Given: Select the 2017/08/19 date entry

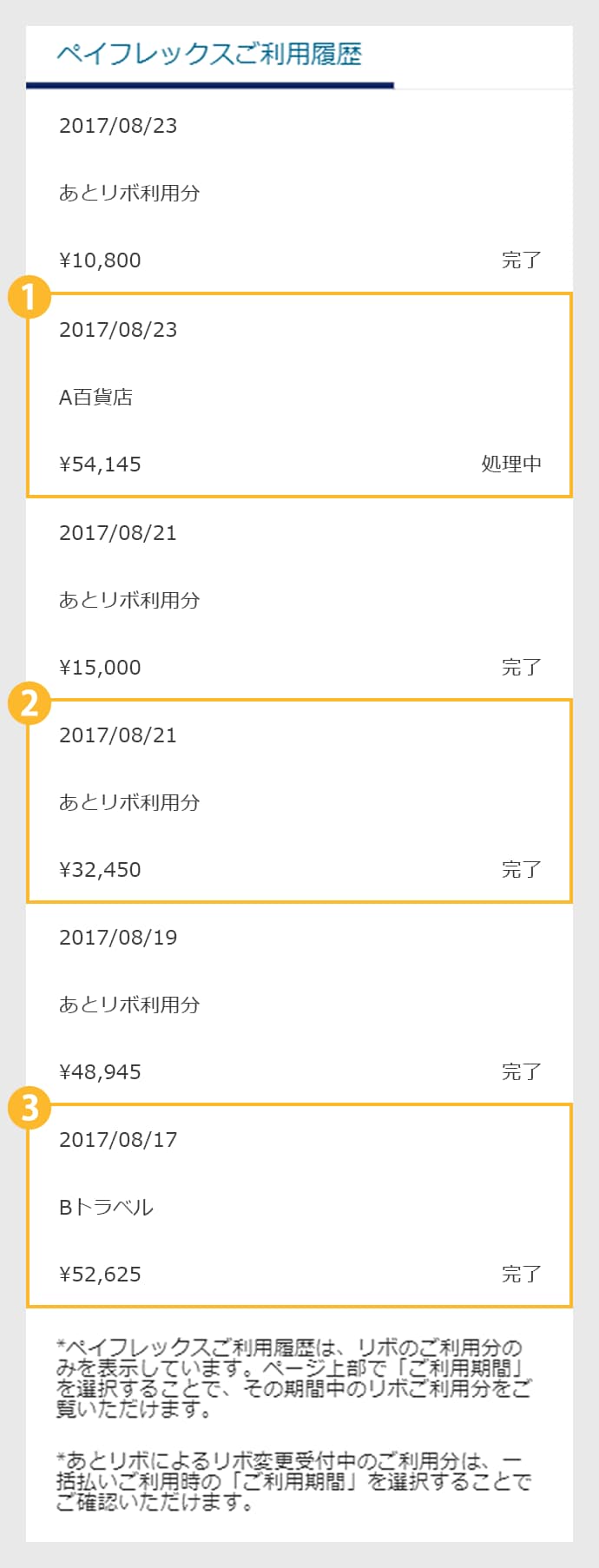Looking at the screenshot, I should [x=118, y=938].
